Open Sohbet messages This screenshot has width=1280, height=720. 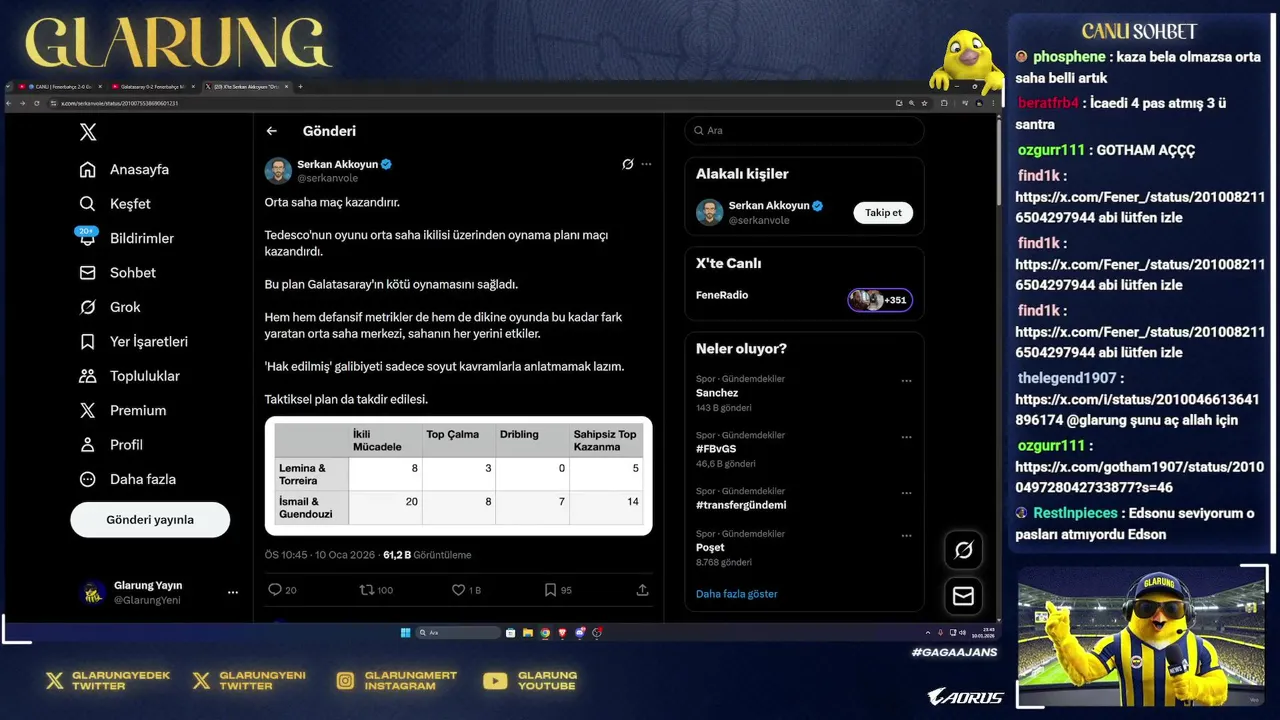click(117, 273)
